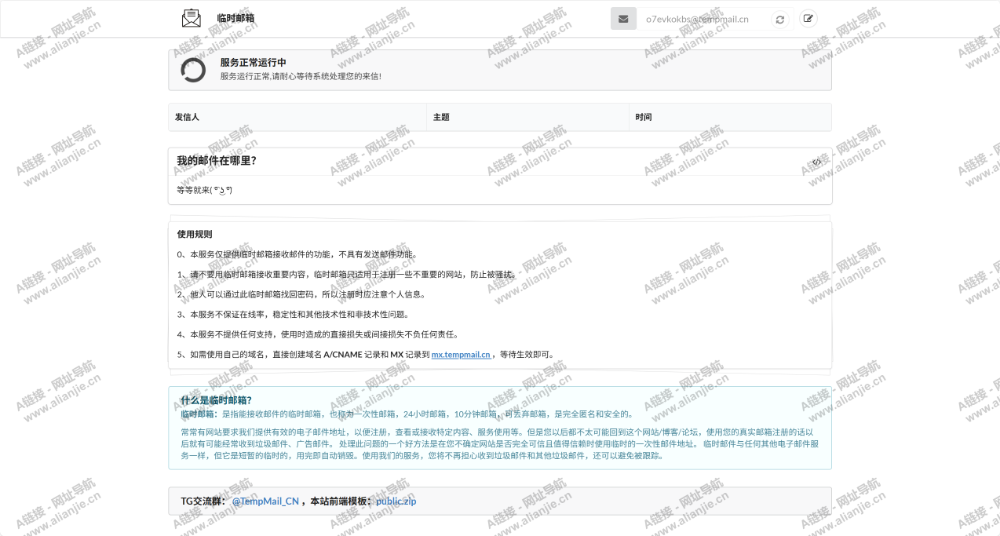
Task: Click the 我的邮件在哪里? panel heading
Action: pos(216,160)
